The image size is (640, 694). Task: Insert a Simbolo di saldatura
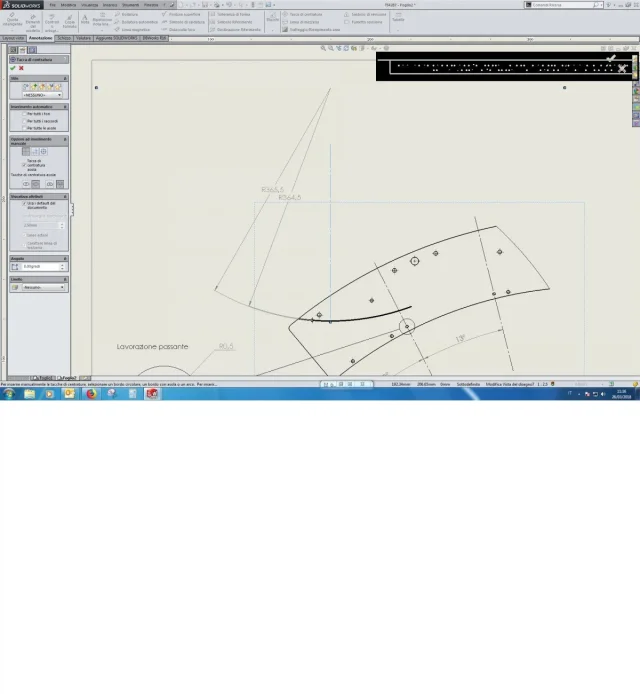click(x=183, y=22)
